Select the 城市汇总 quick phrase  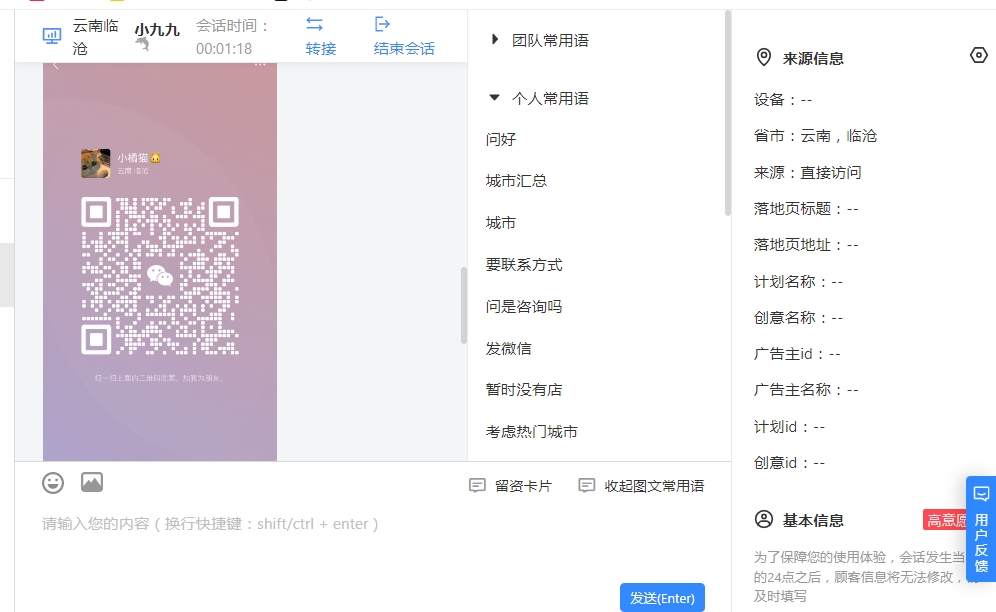pyautogui.click(x=516, y=181)
